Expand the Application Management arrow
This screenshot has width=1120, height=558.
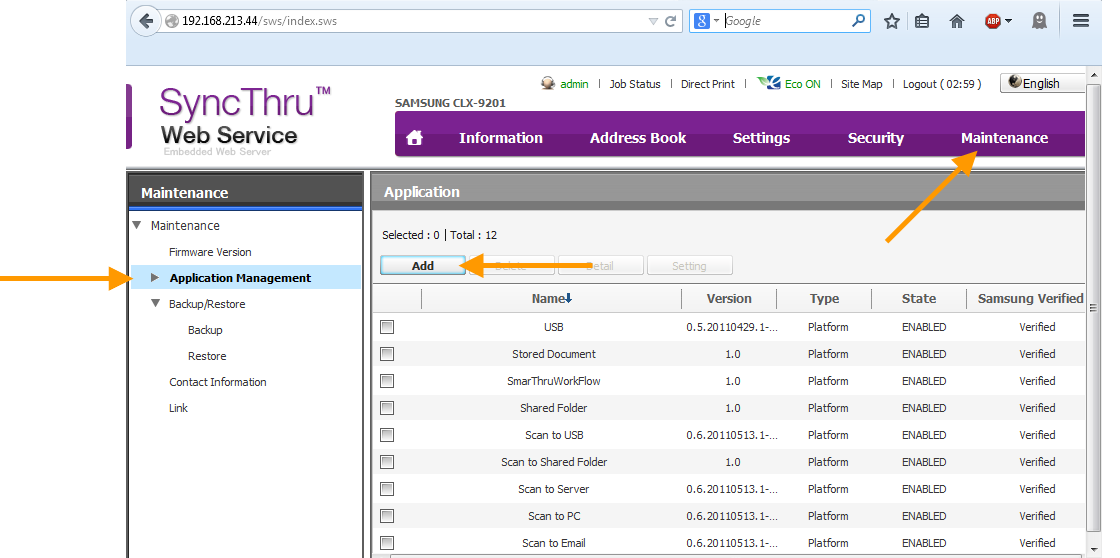click(155, 277)
